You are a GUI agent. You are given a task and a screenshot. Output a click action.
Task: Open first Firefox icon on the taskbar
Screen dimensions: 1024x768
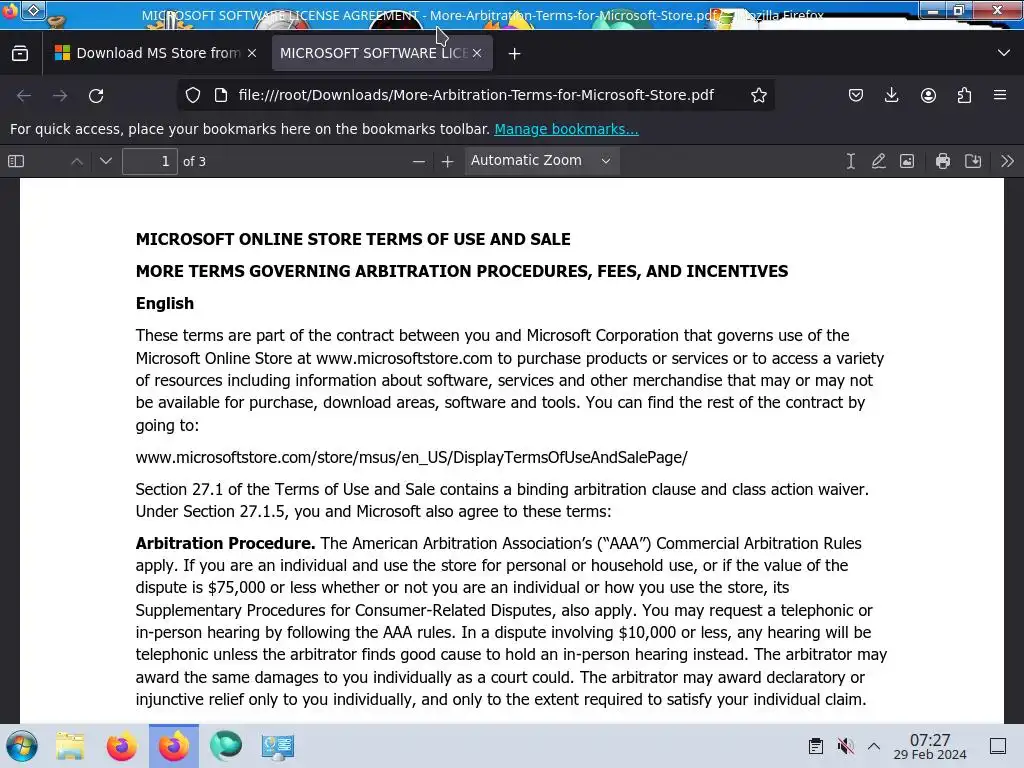[x=121, y=746]
